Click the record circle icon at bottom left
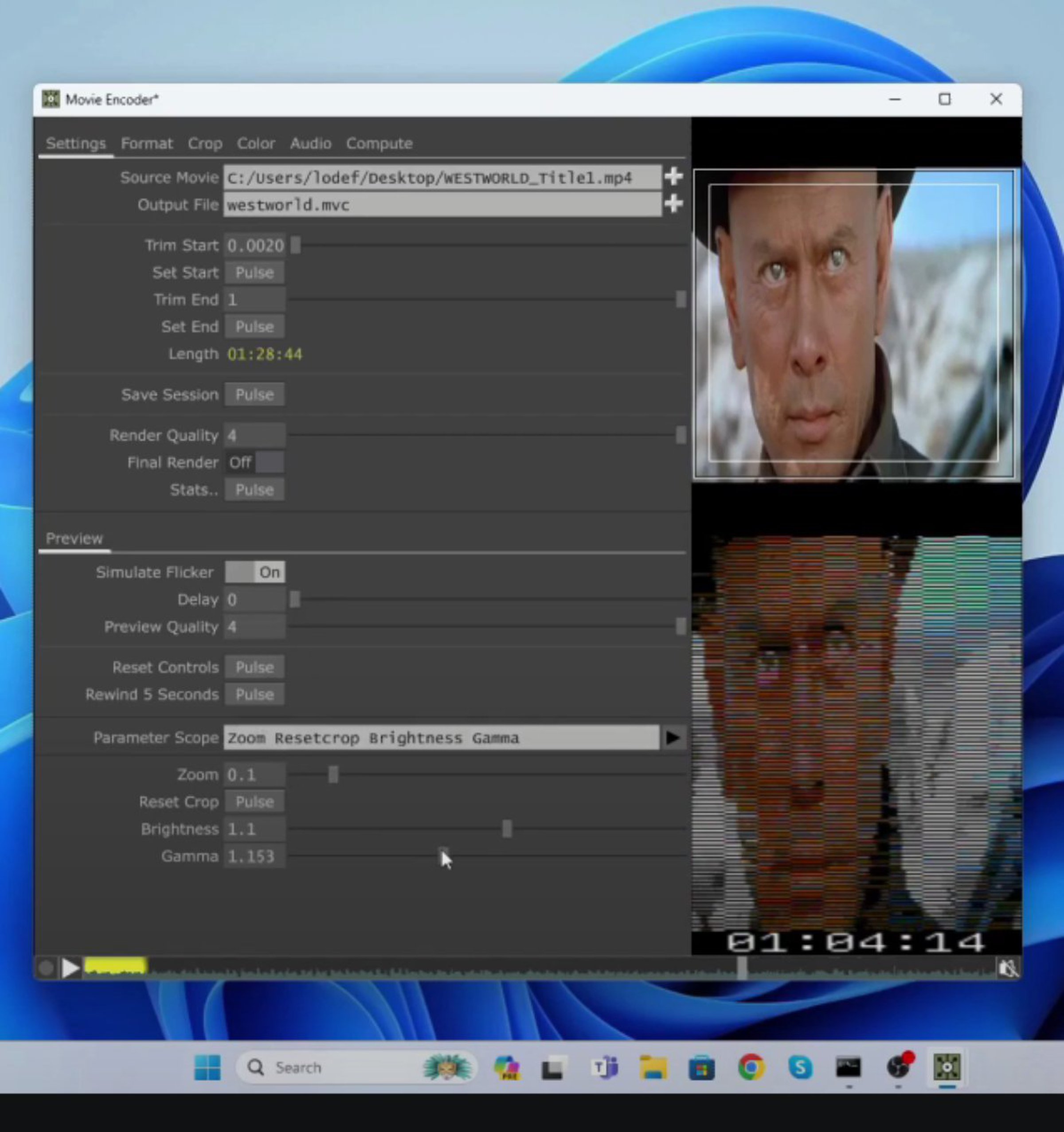Image resolution: width=1064 pixels, height=1132 pixels. point(46,968)
